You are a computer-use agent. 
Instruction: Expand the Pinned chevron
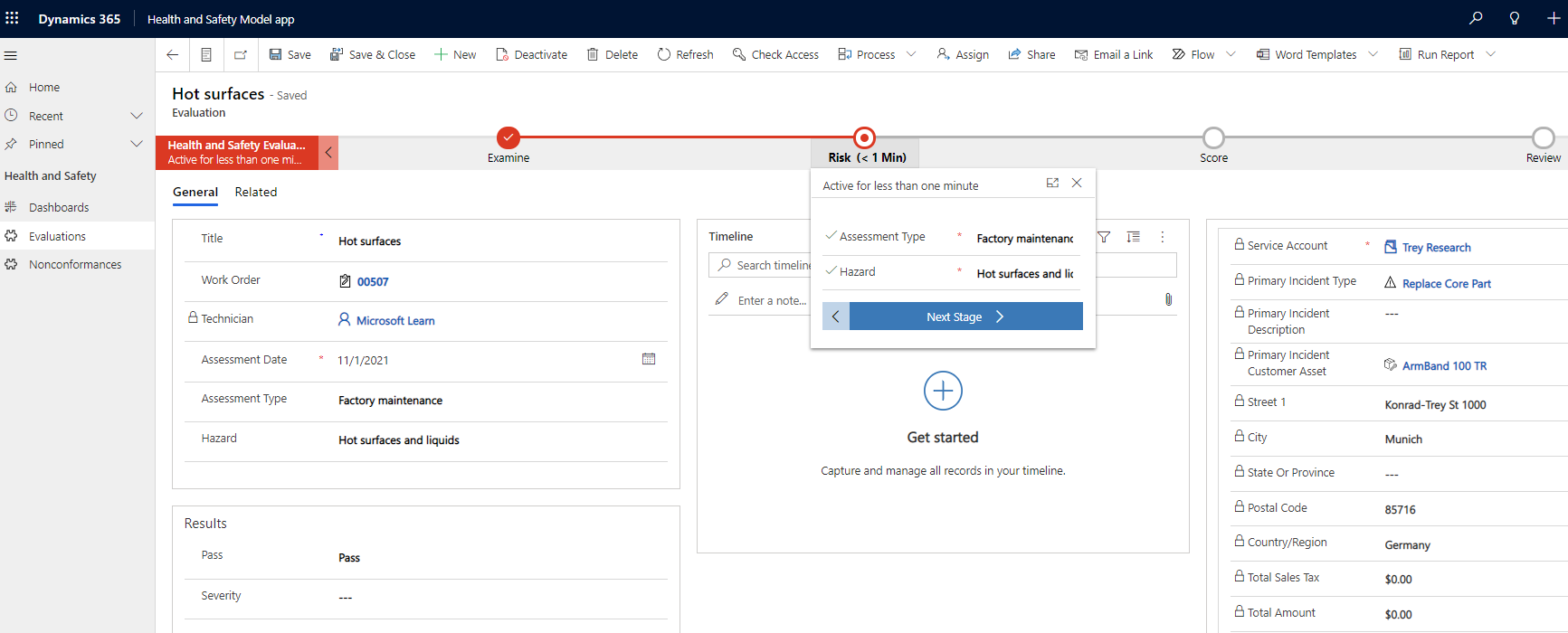pyautogui.click(x=137, y=144)
